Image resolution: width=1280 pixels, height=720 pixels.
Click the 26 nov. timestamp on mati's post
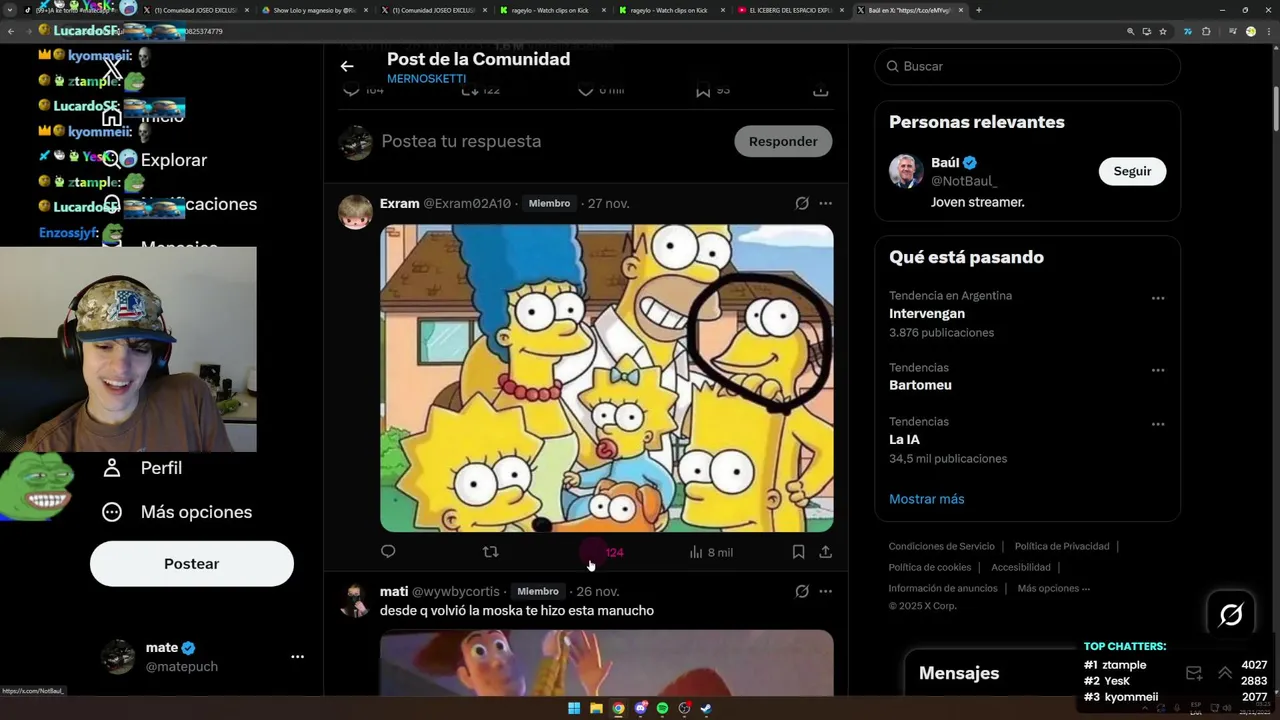(598, 591)
